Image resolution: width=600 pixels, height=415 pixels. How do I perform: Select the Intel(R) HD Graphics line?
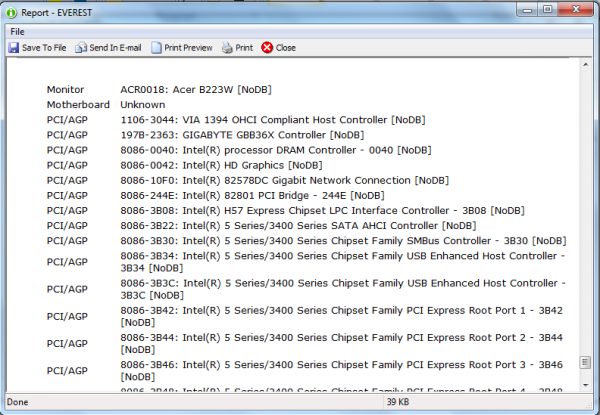pyautogui.click(x=222, y=165)
